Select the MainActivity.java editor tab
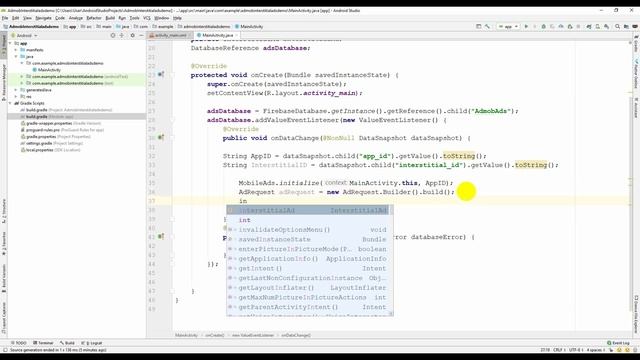640x360 pixels. click(x=217, y=36)
